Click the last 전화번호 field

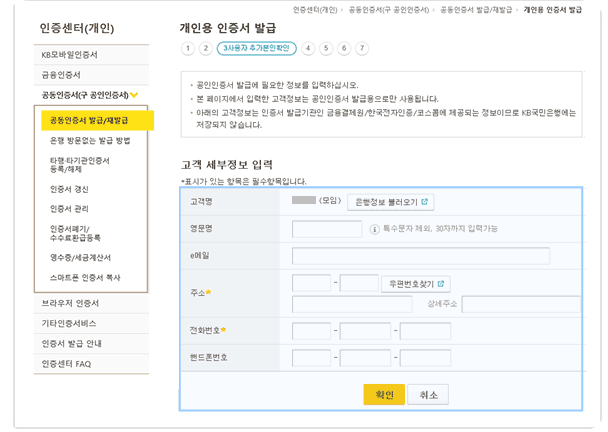coord(425,331)
